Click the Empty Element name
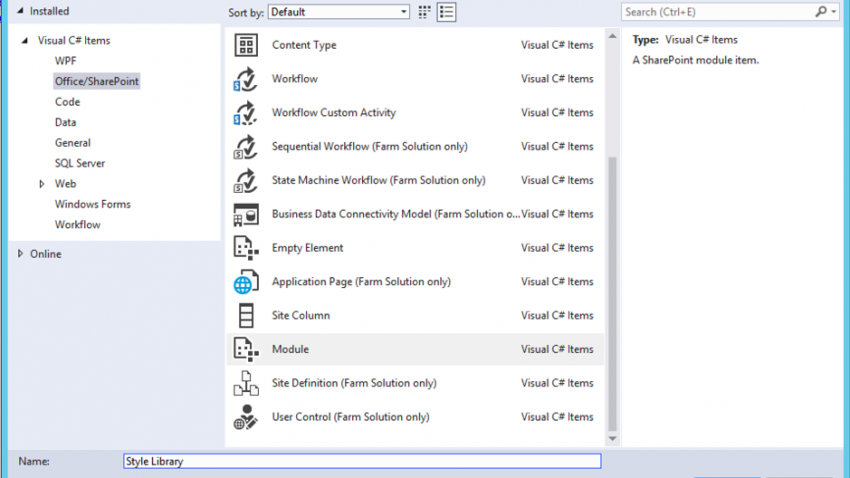This screenshot has height=478, width=850. click(307, 248)
